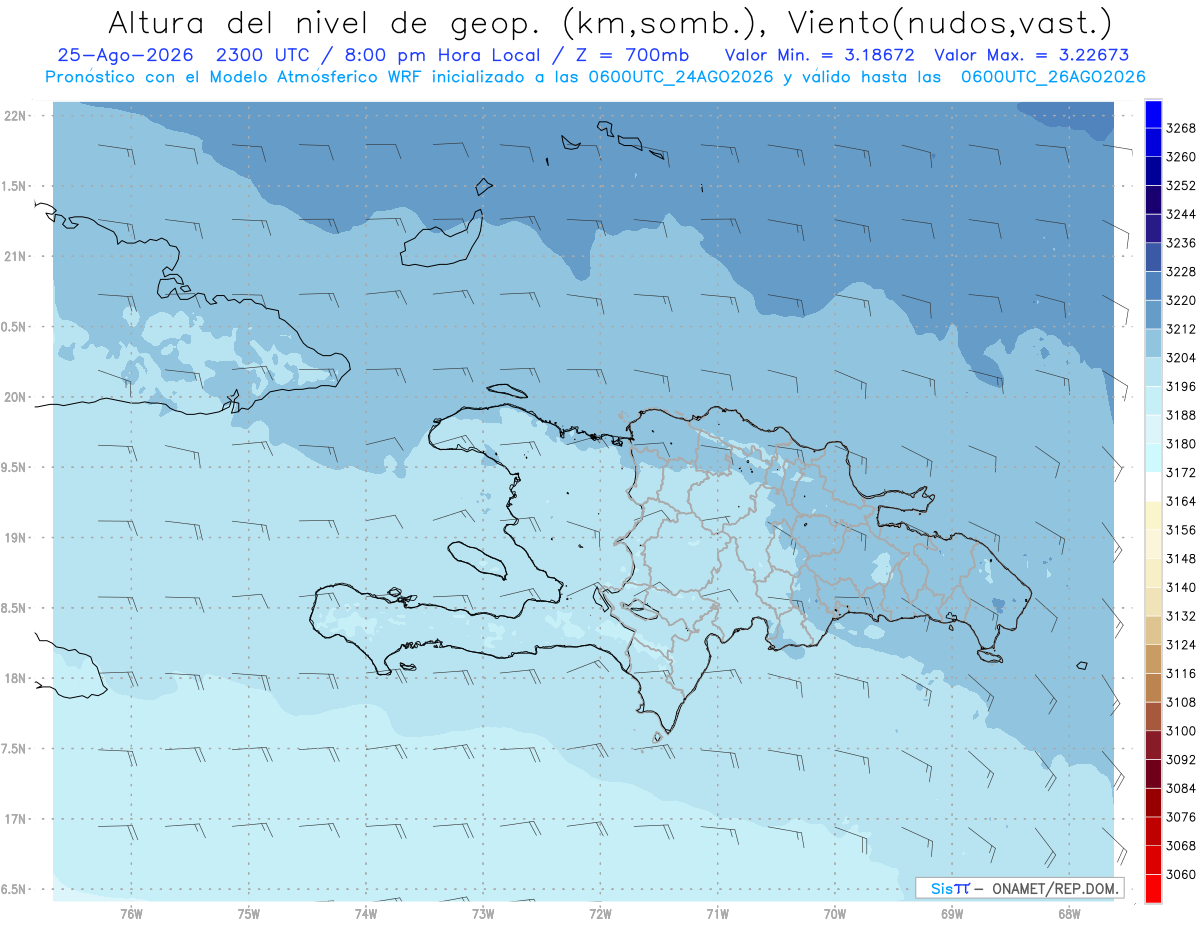Click the dark maroon swatch between 3084 and 3092

pyautogui.click(x=1153, y=774)
